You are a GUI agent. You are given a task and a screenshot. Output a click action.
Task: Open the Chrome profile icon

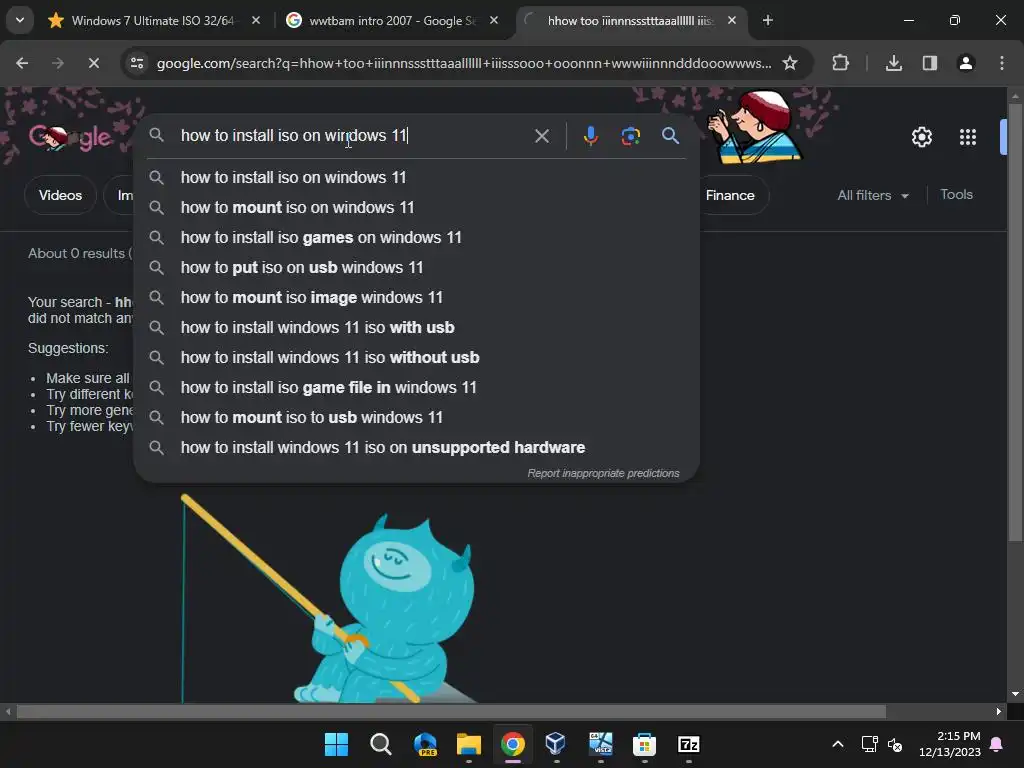coord(966,63)
